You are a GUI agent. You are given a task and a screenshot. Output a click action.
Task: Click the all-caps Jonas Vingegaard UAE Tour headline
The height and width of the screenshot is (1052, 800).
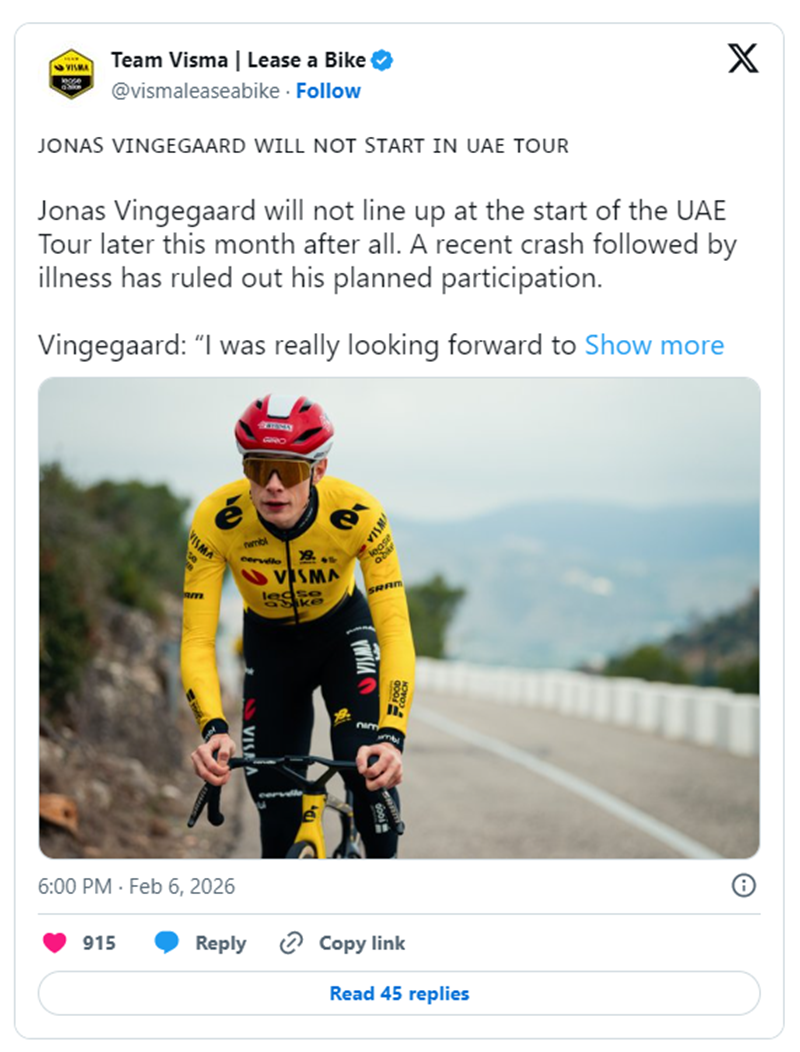coord(303,146)
